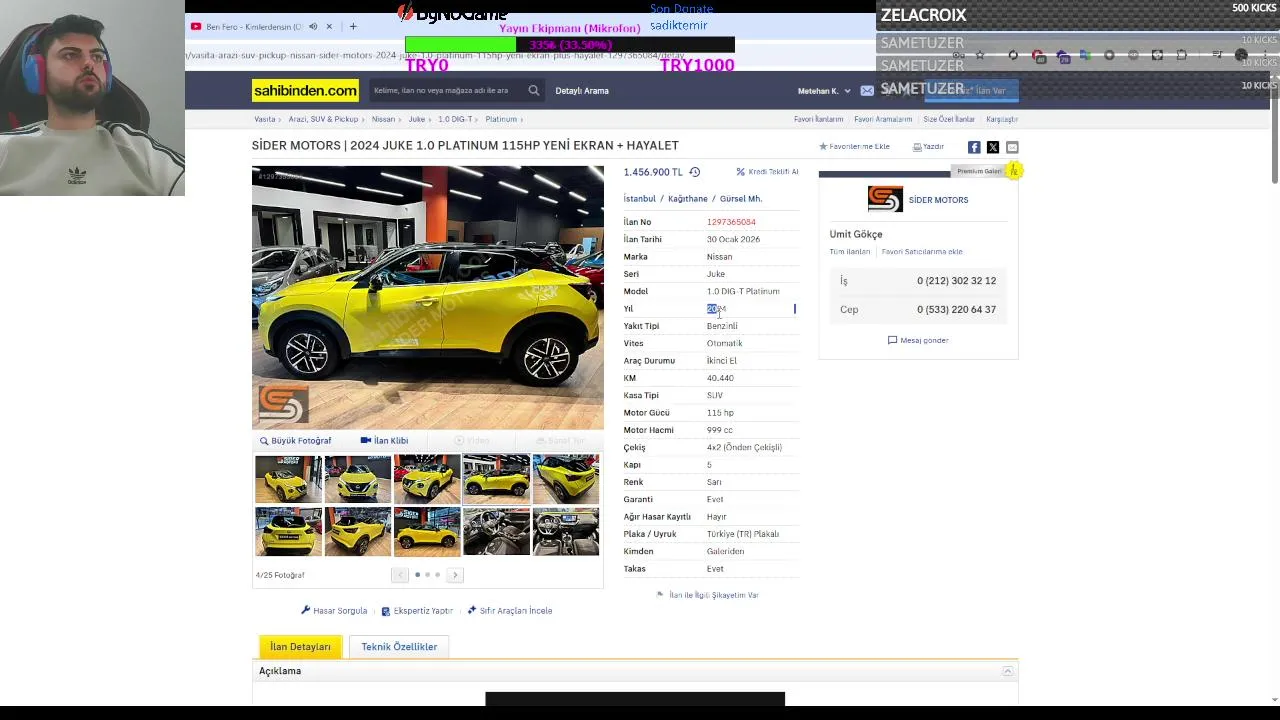Click İstanbul location link
The height and width of the screenshot is (720, 1280).
(x=639, y=199)
